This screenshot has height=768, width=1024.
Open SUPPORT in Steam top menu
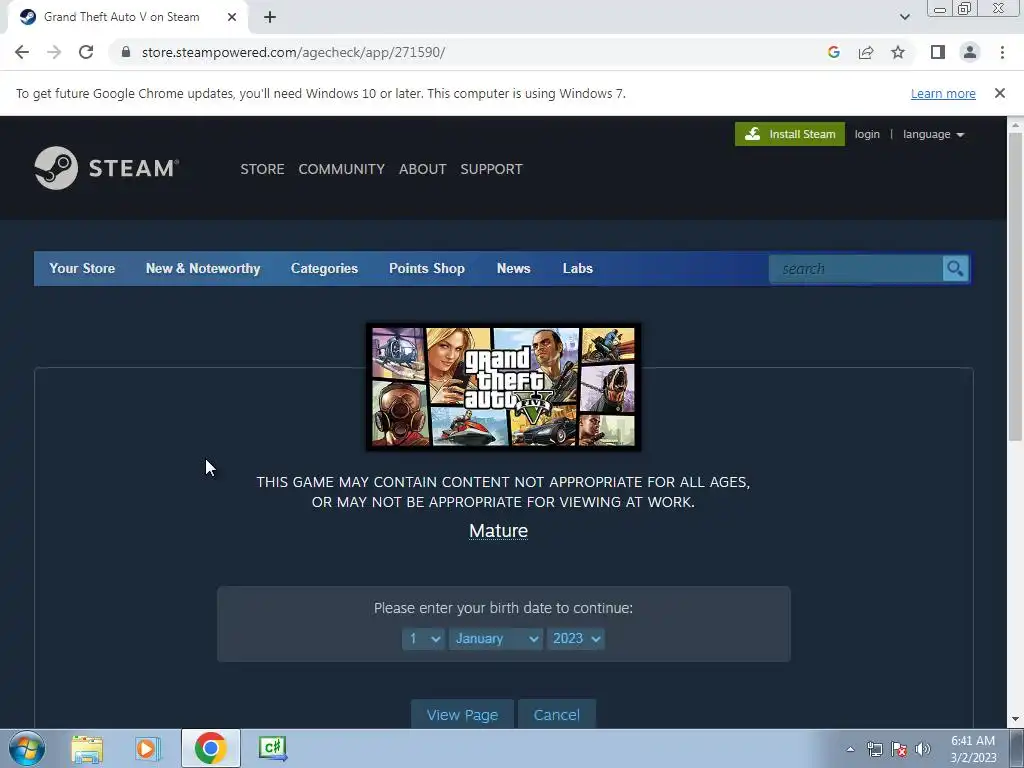[491, 169]
